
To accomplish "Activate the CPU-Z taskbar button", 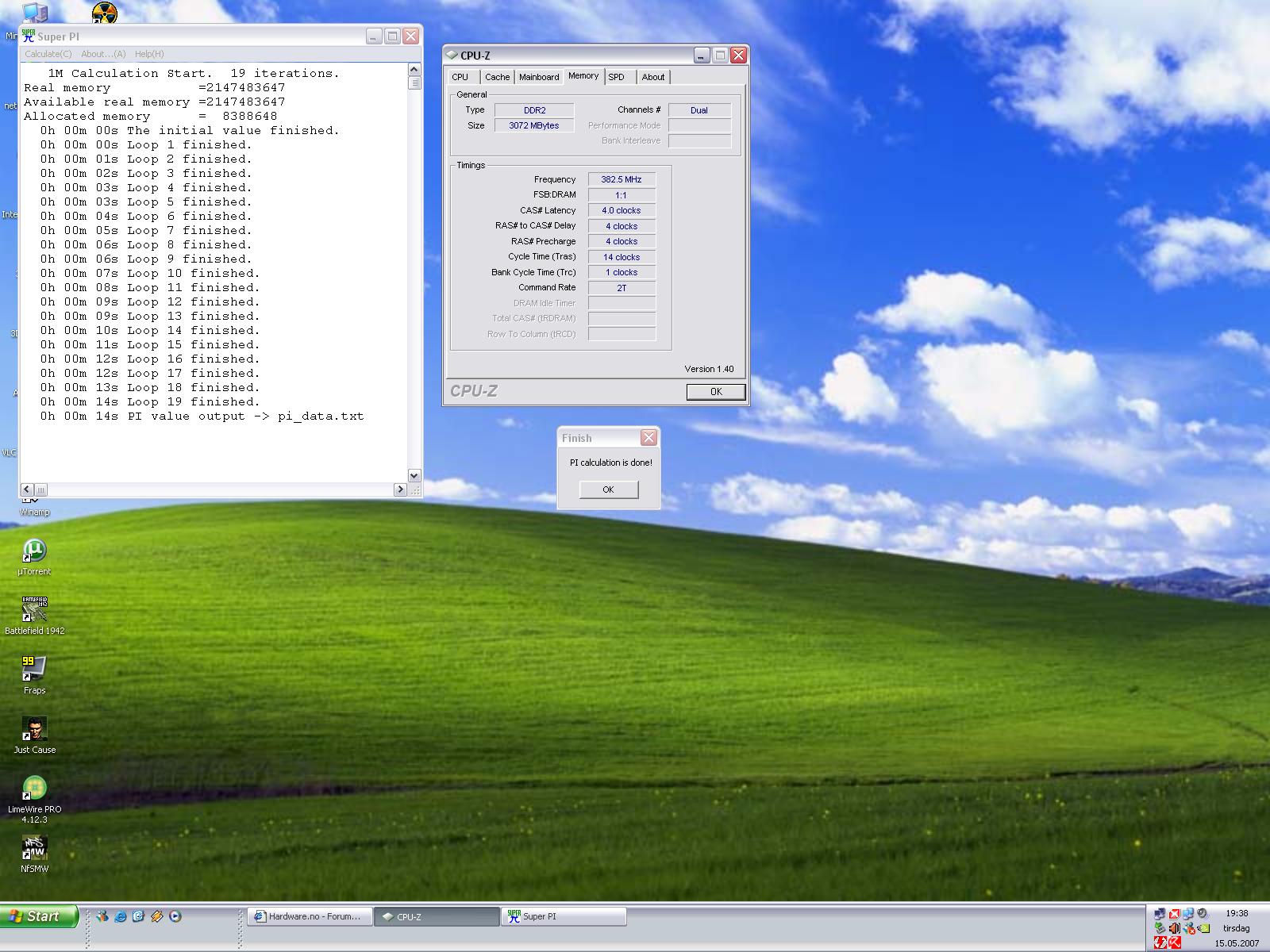I will click(437, 916).
